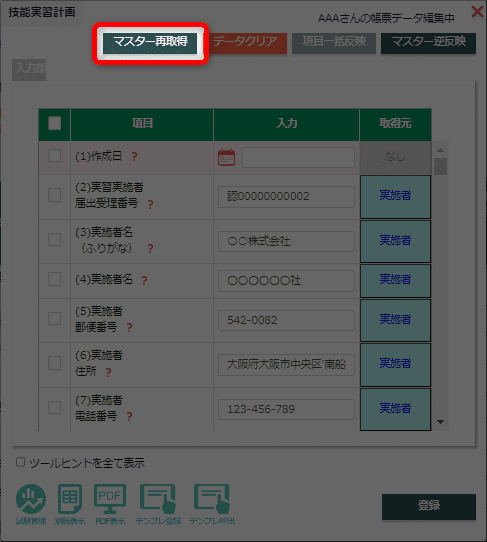
Task: Click the マスター再取得 button
Action: point(150,43)
